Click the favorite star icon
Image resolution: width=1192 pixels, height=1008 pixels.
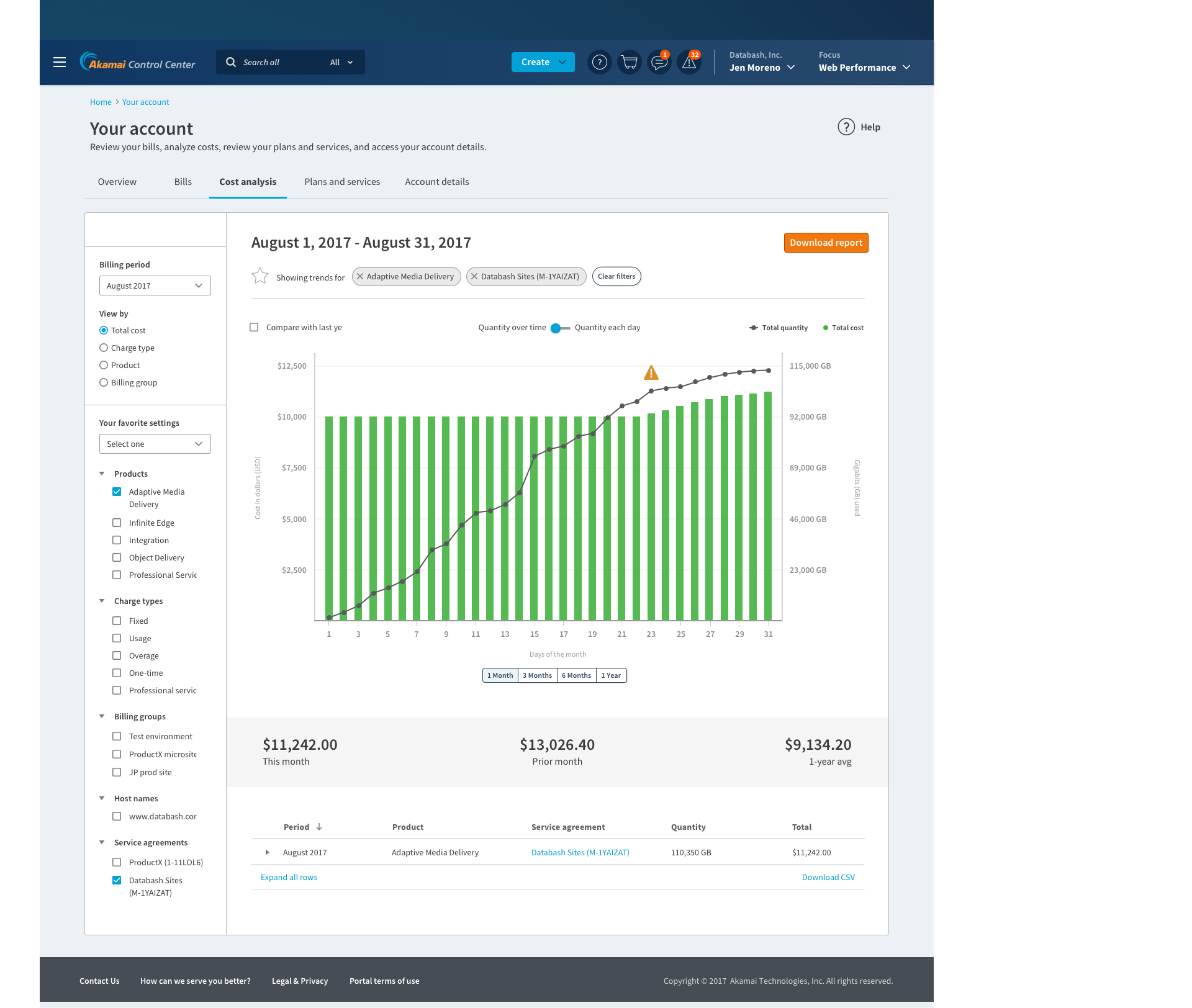click(260, 276)
